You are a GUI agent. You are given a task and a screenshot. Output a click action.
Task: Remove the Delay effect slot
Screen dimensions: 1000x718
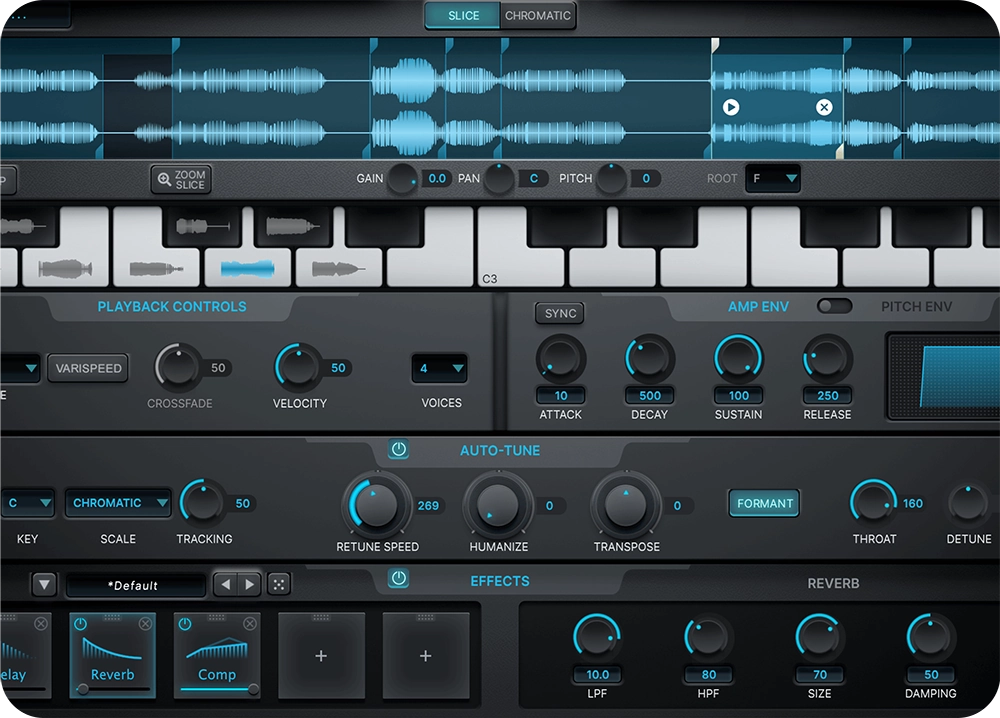click(41, 624)
